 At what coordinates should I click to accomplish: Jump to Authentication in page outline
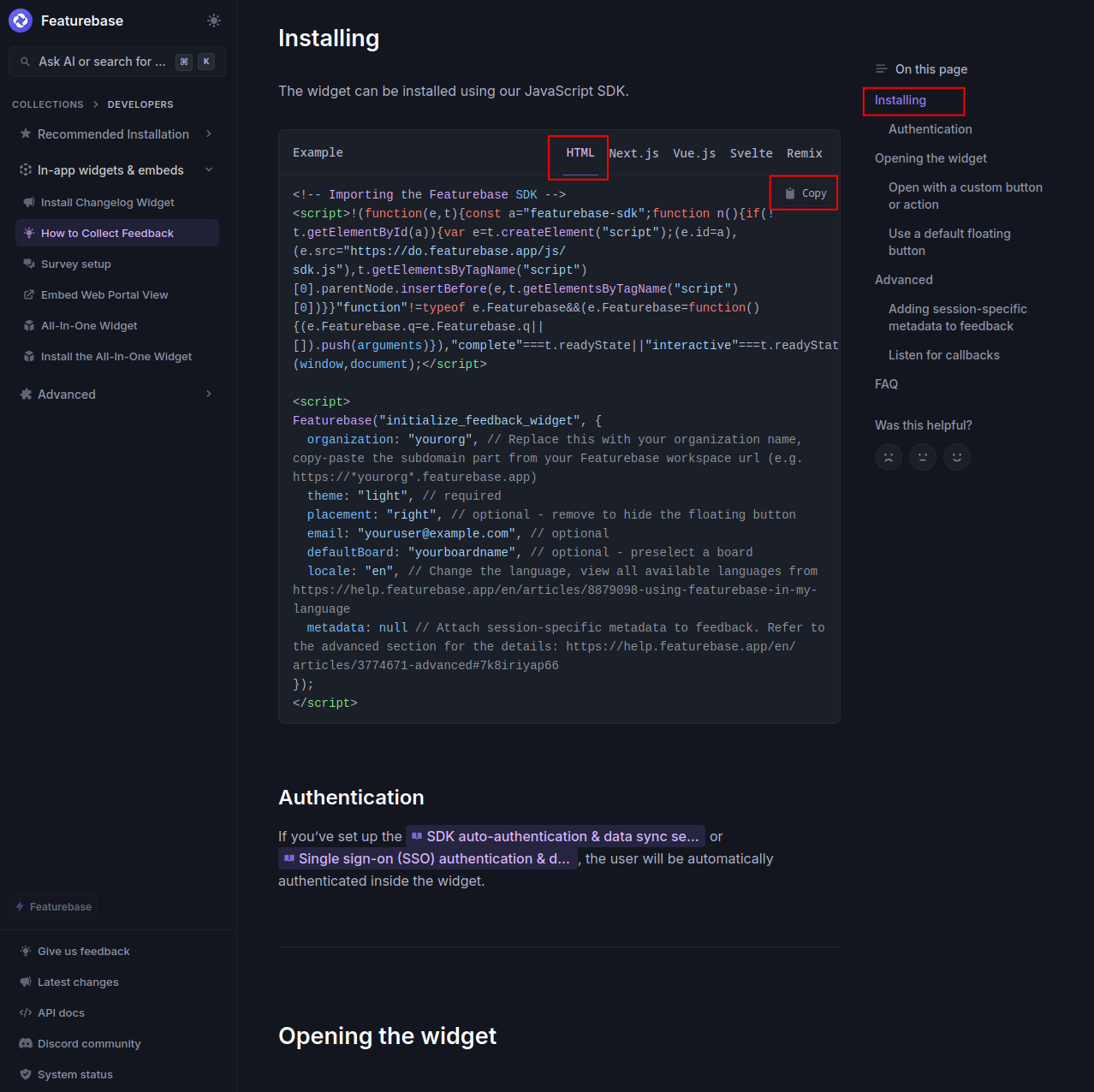pyautogui.click(x=930, y=129)
